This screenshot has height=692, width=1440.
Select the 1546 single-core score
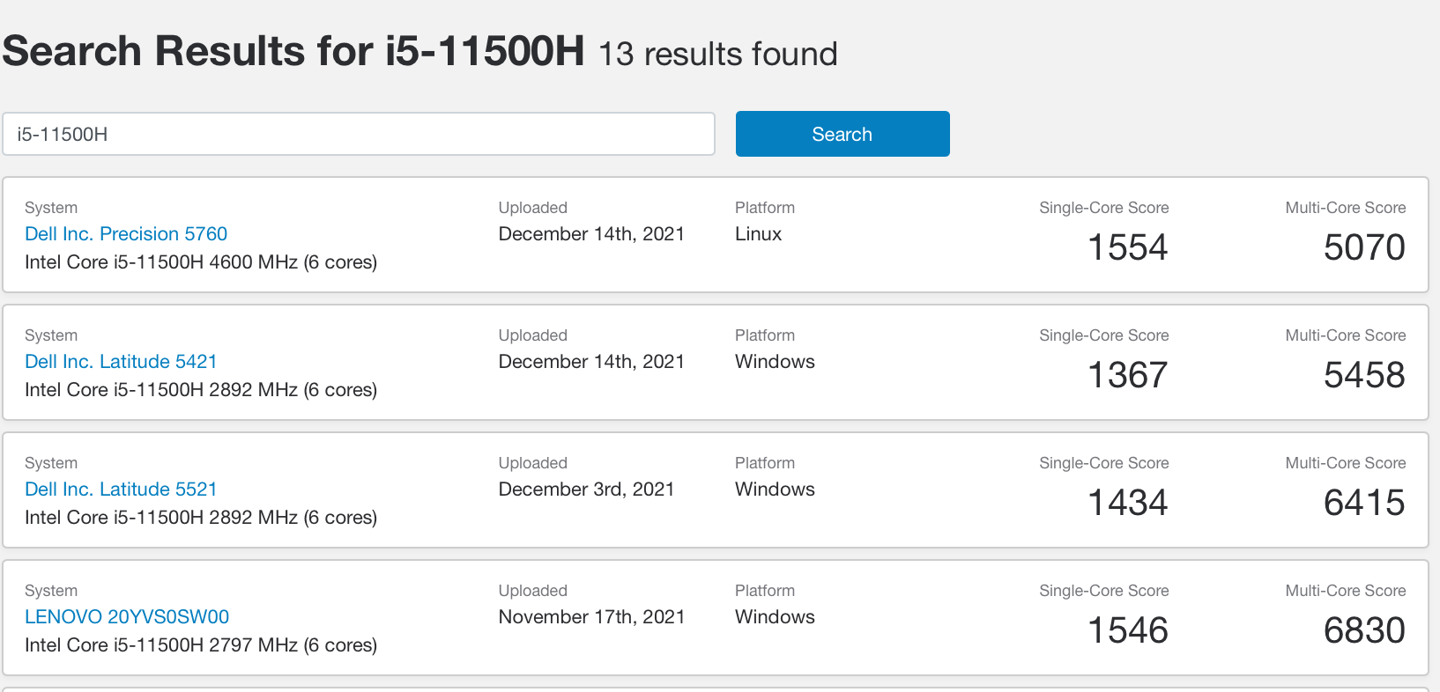pos(1127,631)
